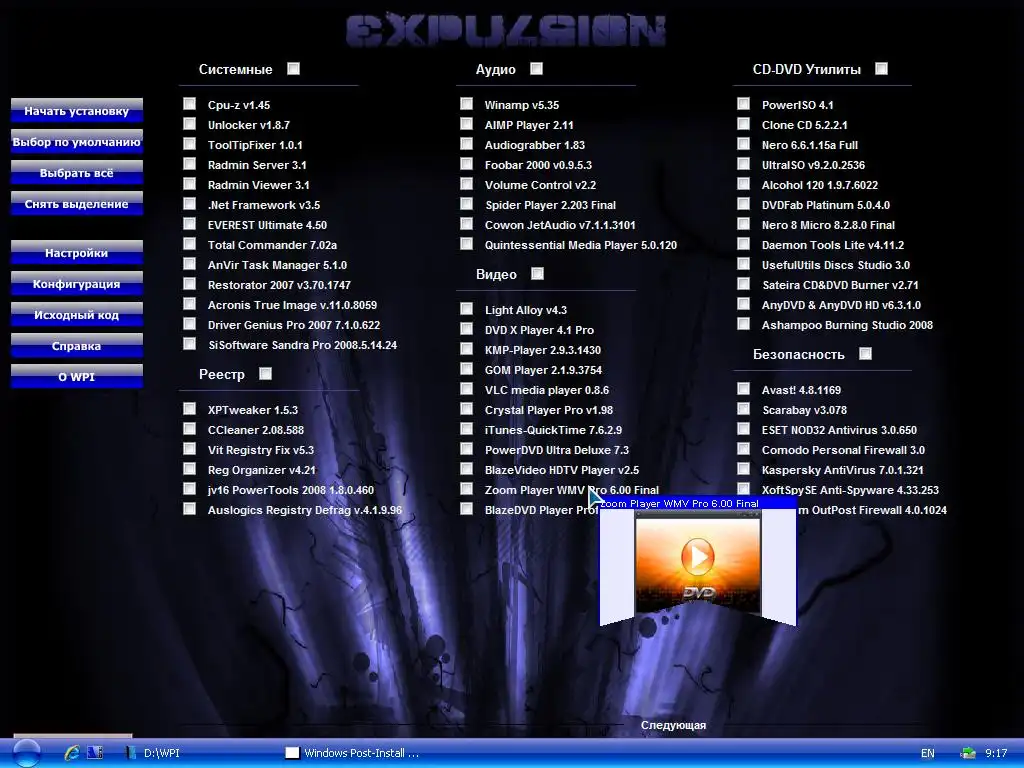The image size is (1024, 768).
Task: Toggle Видео category checkbox
Action: tap(537, 274)
